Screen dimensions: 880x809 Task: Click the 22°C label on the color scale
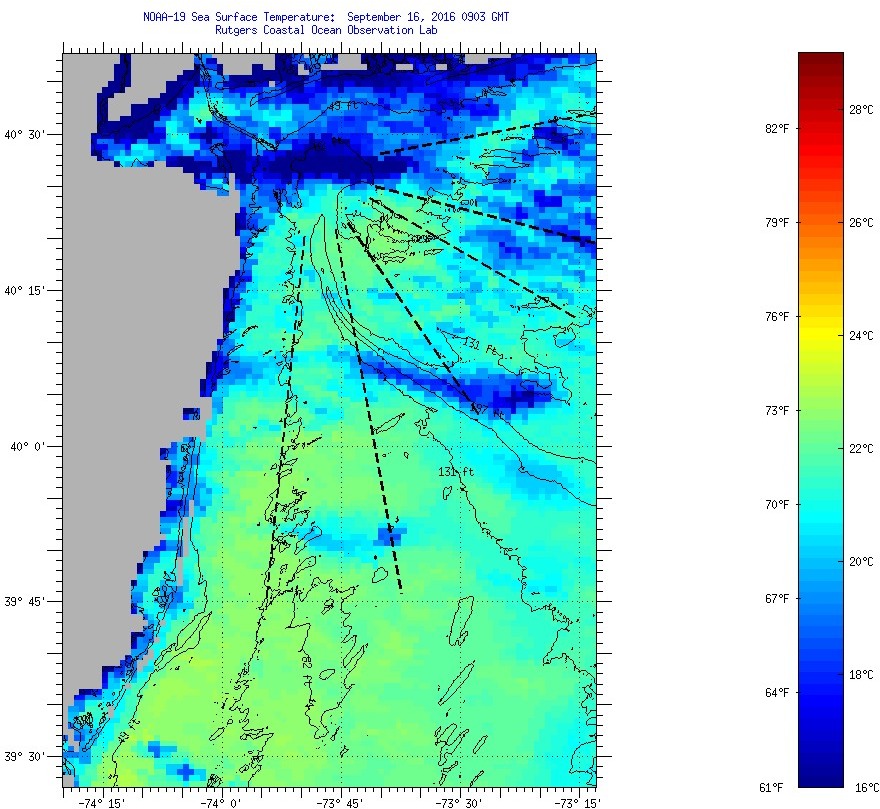pyautogui.click(x=861, y=449)
